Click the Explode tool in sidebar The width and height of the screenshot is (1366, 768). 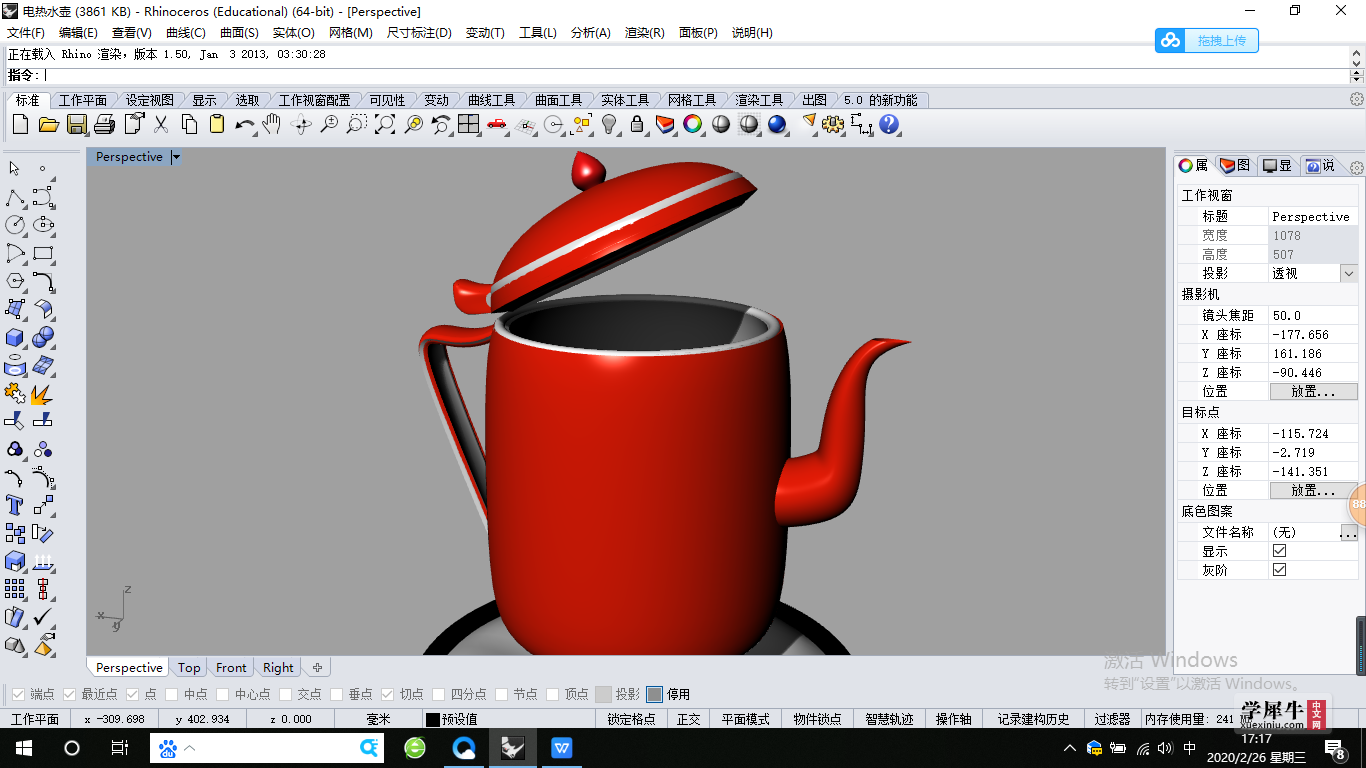(x=43, y=393)
